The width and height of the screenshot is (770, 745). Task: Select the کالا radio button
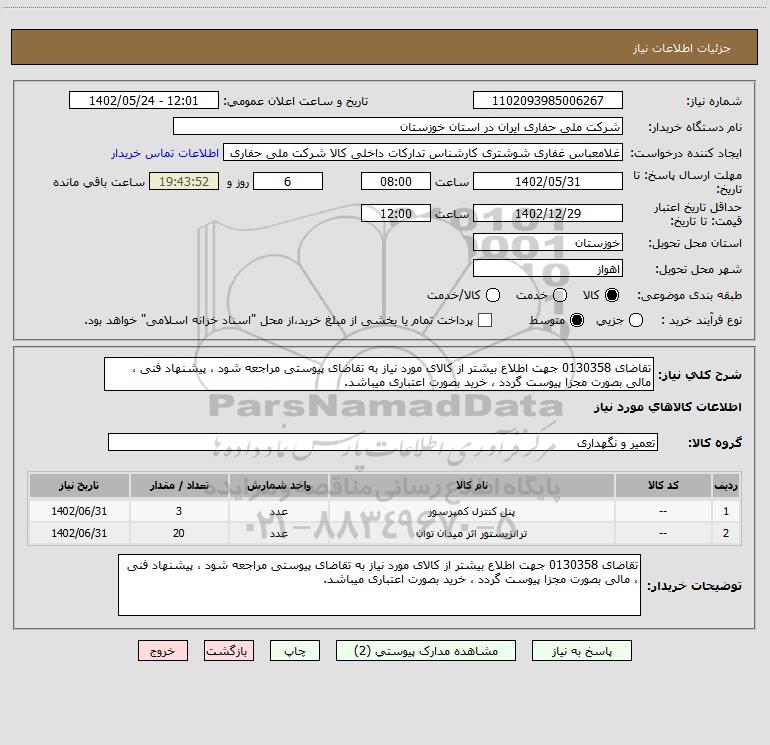tap(612, 295)
